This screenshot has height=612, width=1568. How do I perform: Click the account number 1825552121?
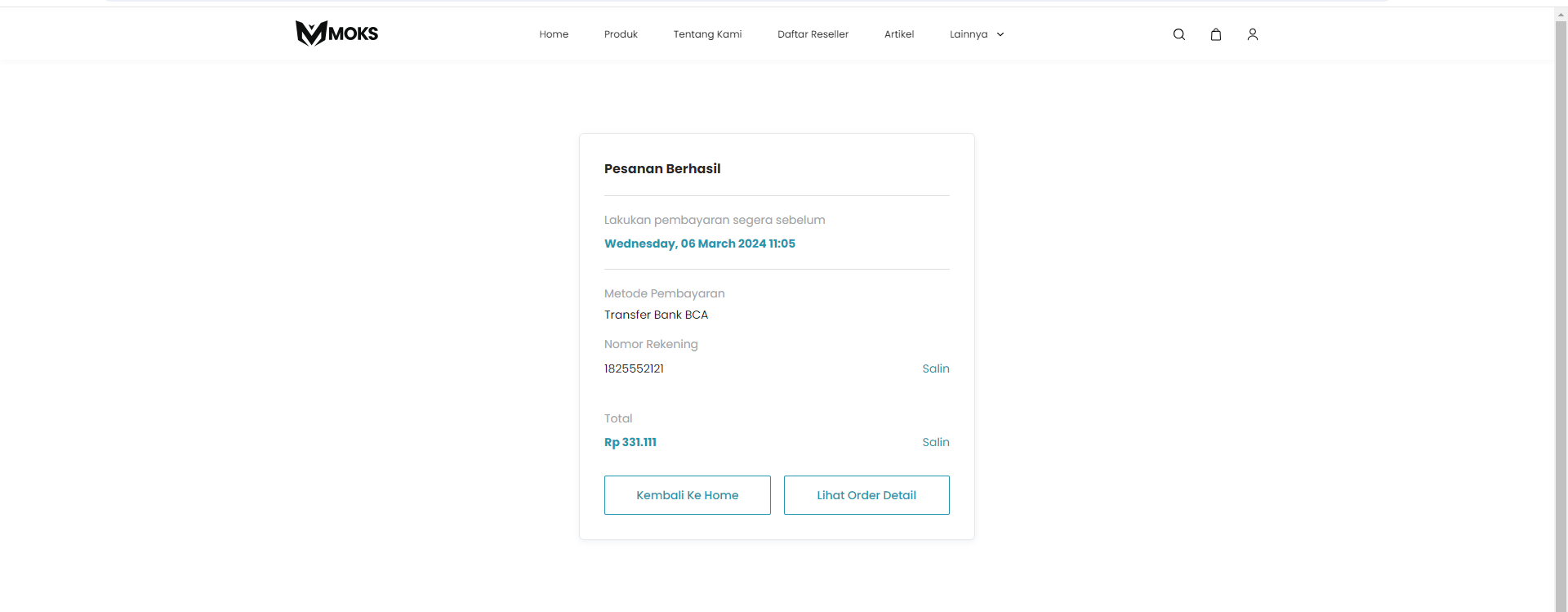(634, 369)
